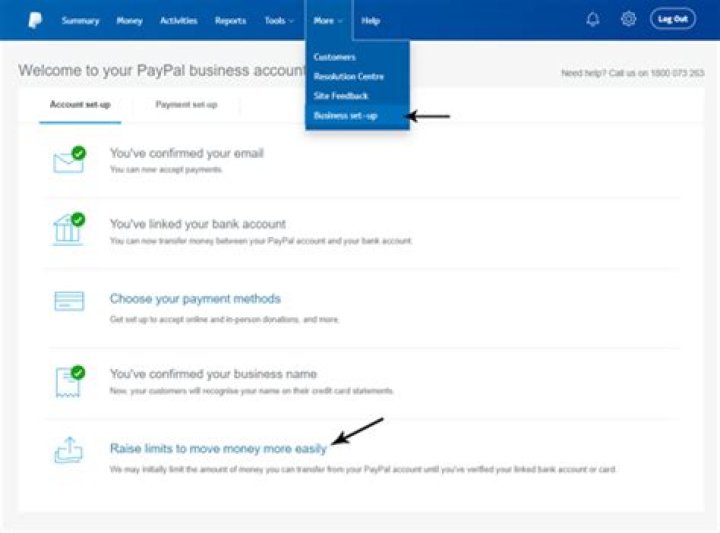Click You've linked your bank account heading
Screen dimensions: 720x533
[x=197, y=224]
